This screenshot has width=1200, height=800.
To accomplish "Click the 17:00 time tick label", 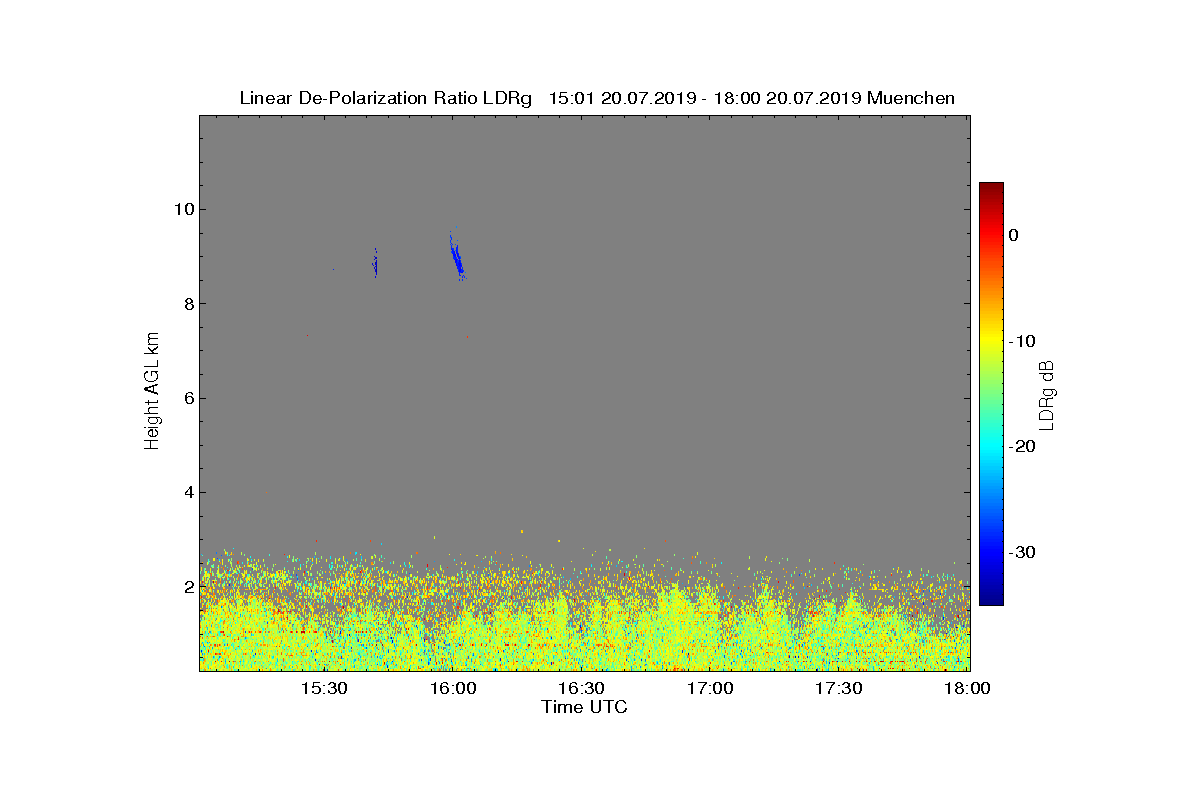I will point(710,688).
